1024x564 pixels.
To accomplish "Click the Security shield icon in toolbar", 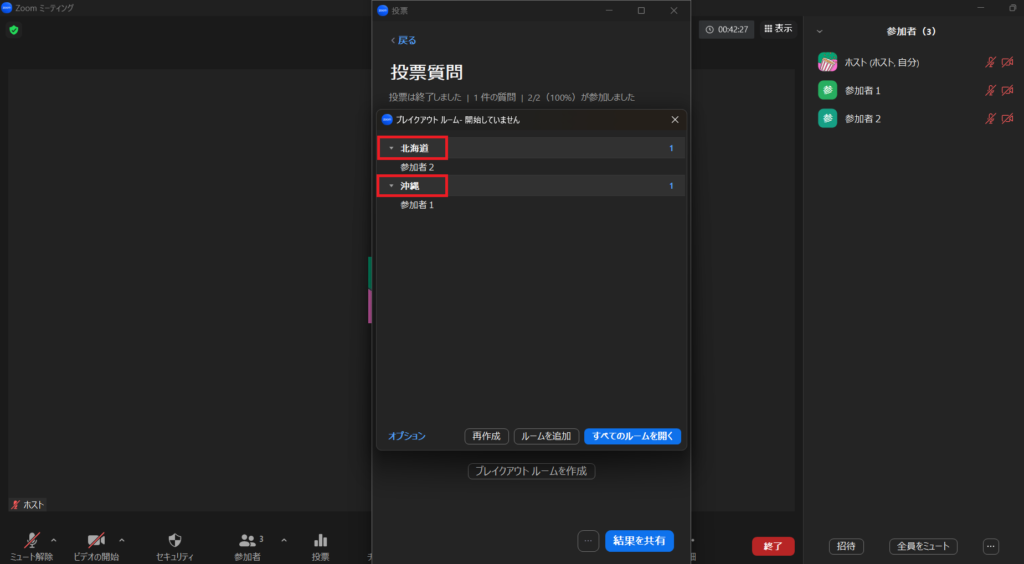I will pos(175,540).
